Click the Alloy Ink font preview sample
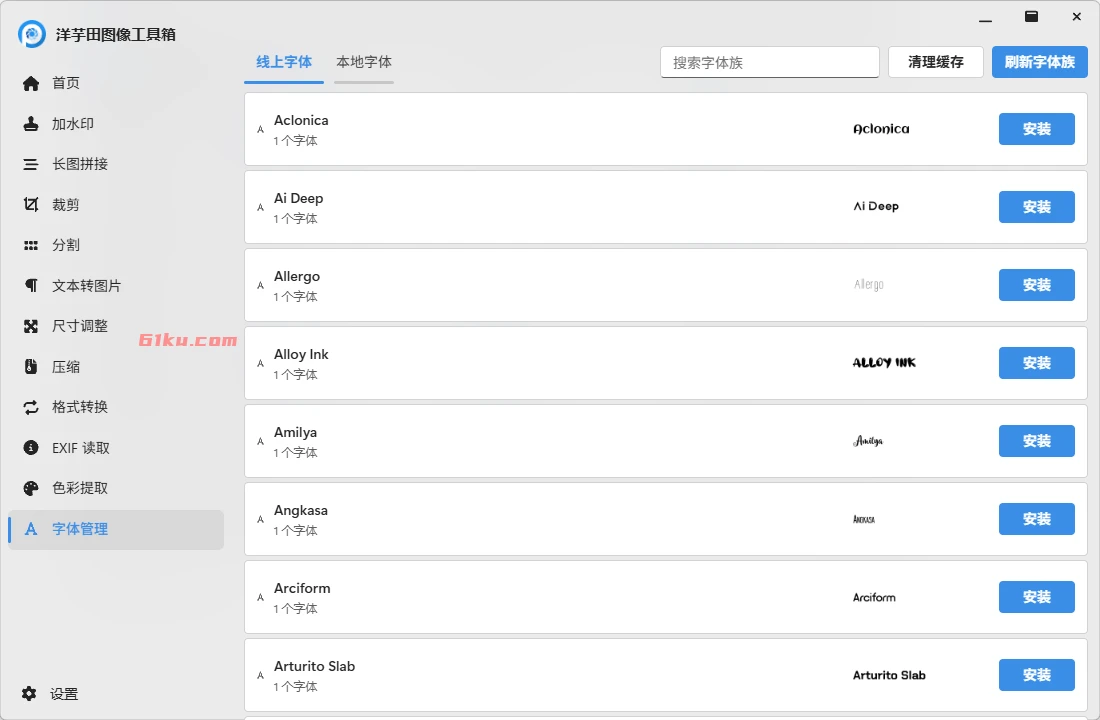This screenshot has height=720, width=1100. coord(884,363)
